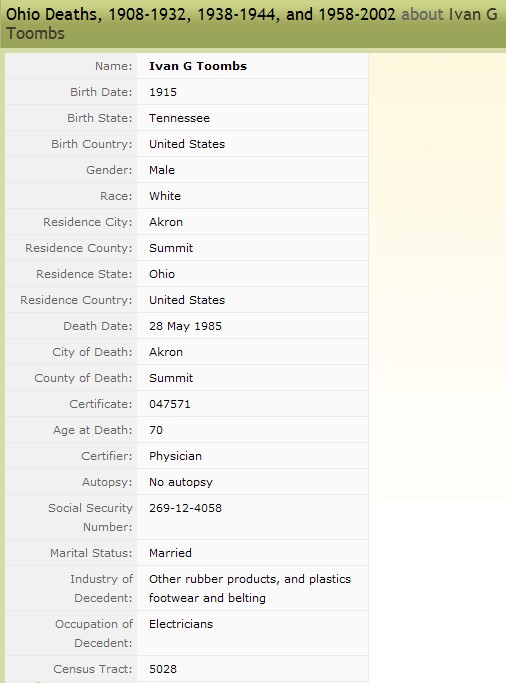Click the gender value Male
The height and width of the screenshot is (688, 506).
[x=162, y=170]
